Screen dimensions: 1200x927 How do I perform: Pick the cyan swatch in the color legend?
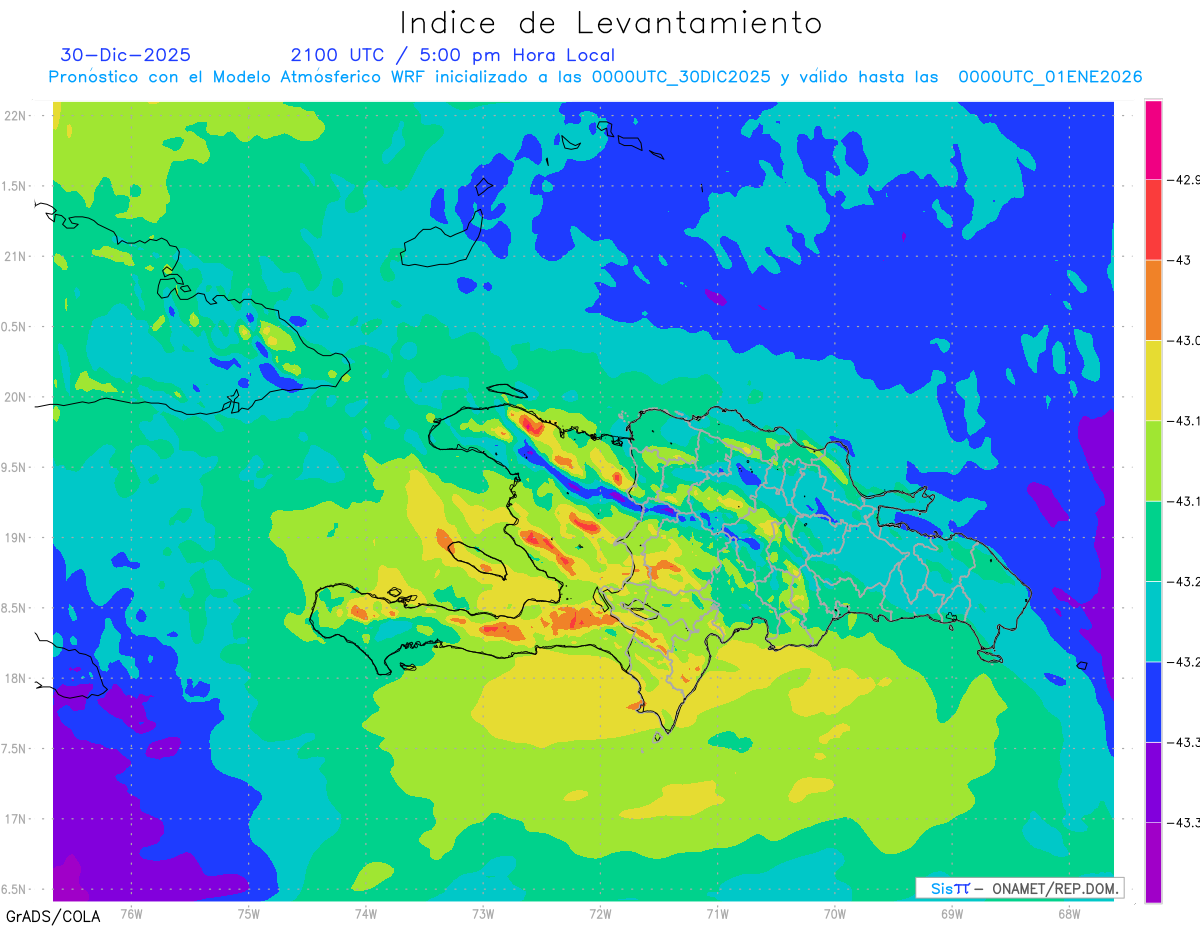pos(1153,621)
